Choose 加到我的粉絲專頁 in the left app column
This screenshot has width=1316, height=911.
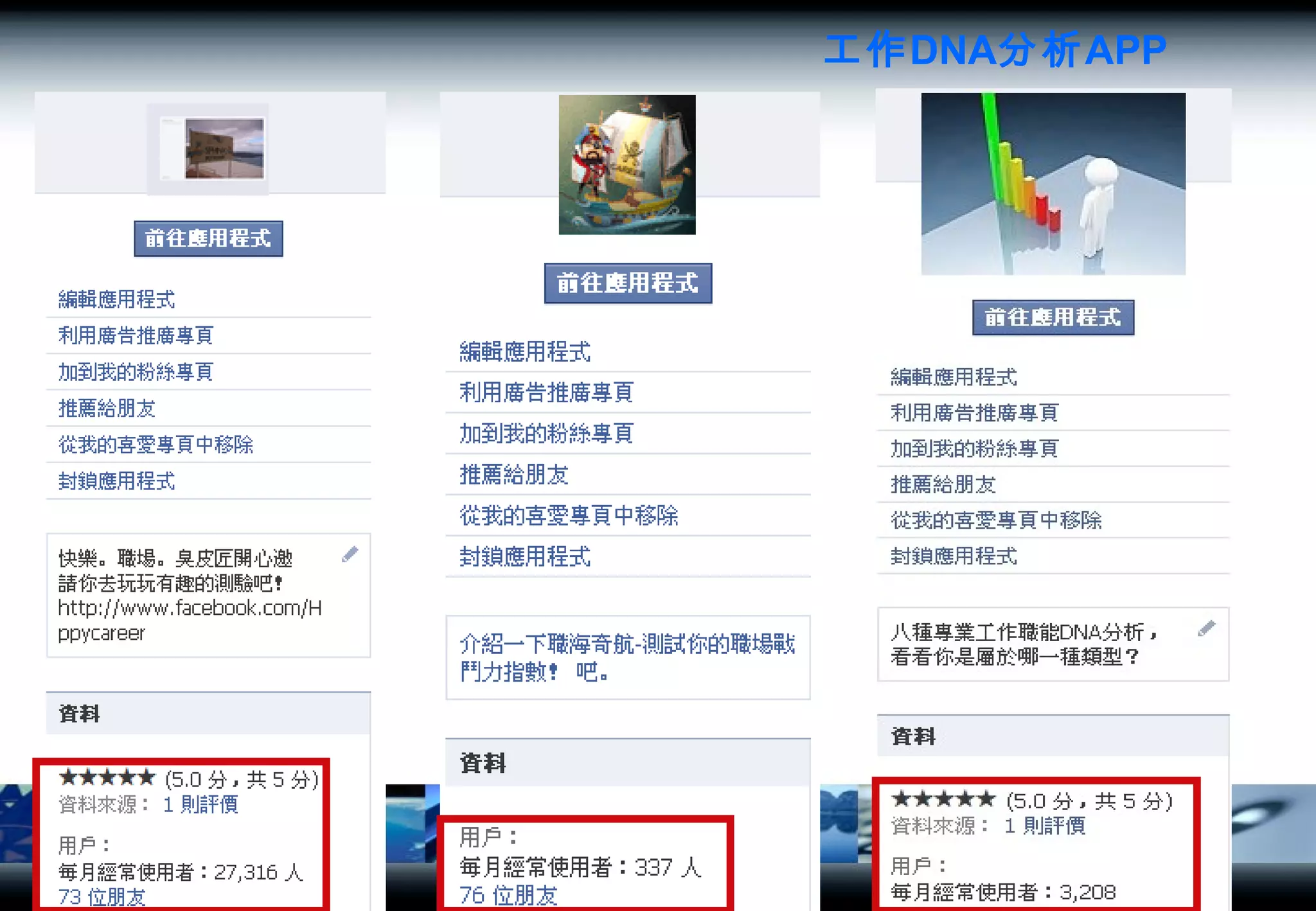[136, 372]
